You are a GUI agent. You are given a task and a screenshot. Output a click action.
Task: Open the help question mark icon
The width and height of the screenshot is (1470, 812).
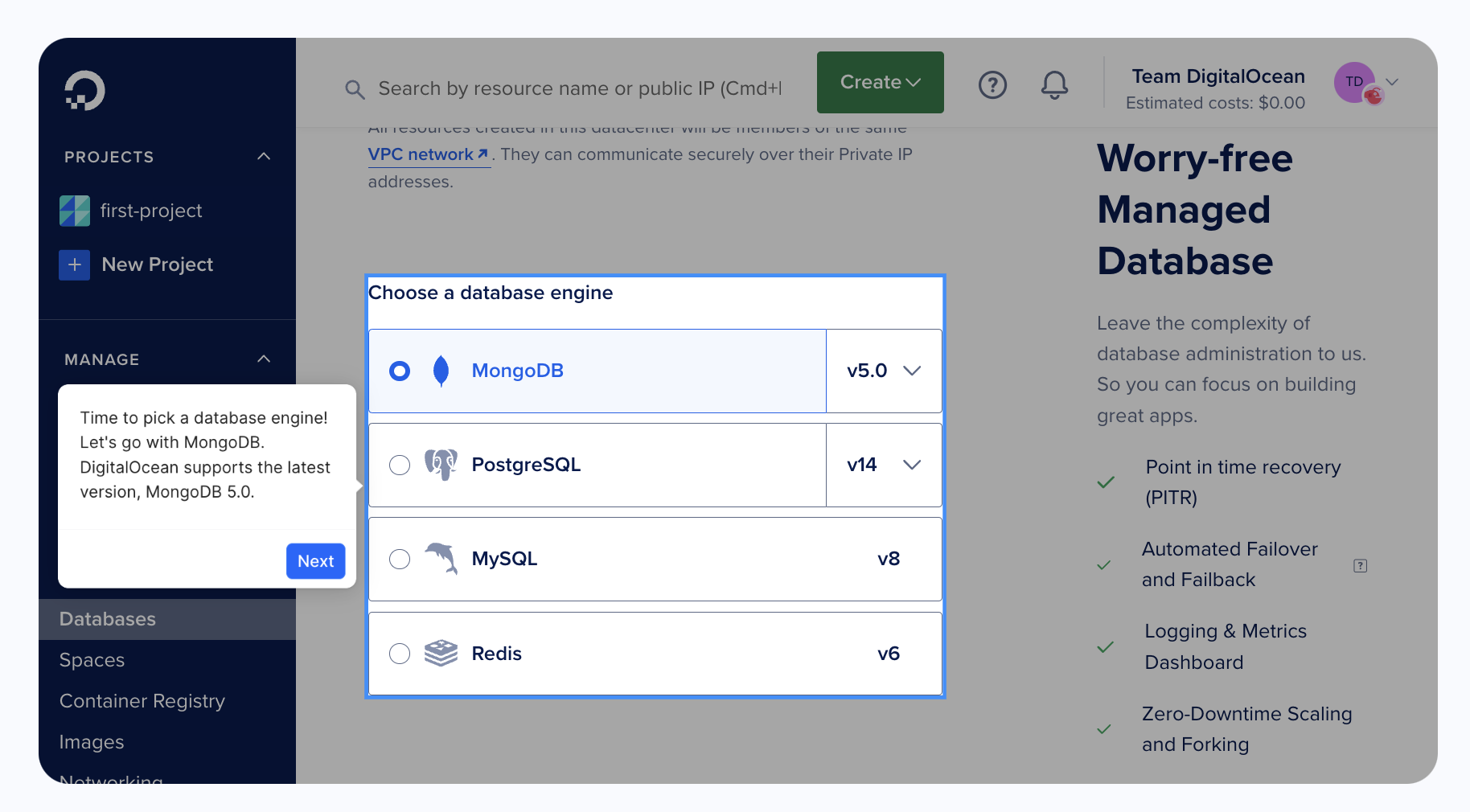coord(992,84)
